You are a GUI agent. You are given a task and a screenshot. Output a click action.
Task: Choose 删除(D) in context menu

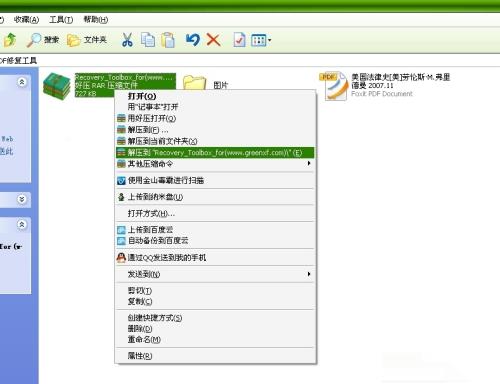click(x=215, y=329)
